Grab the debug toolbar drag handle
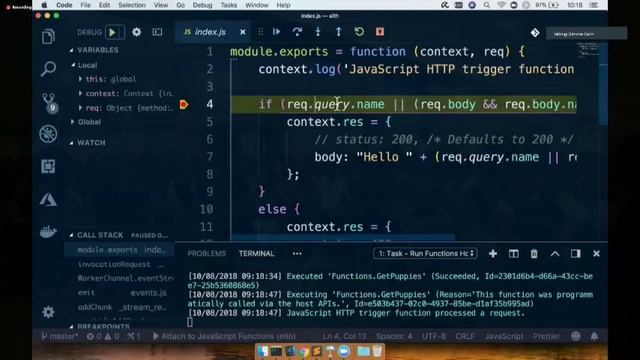 click(x=261, y=32)
